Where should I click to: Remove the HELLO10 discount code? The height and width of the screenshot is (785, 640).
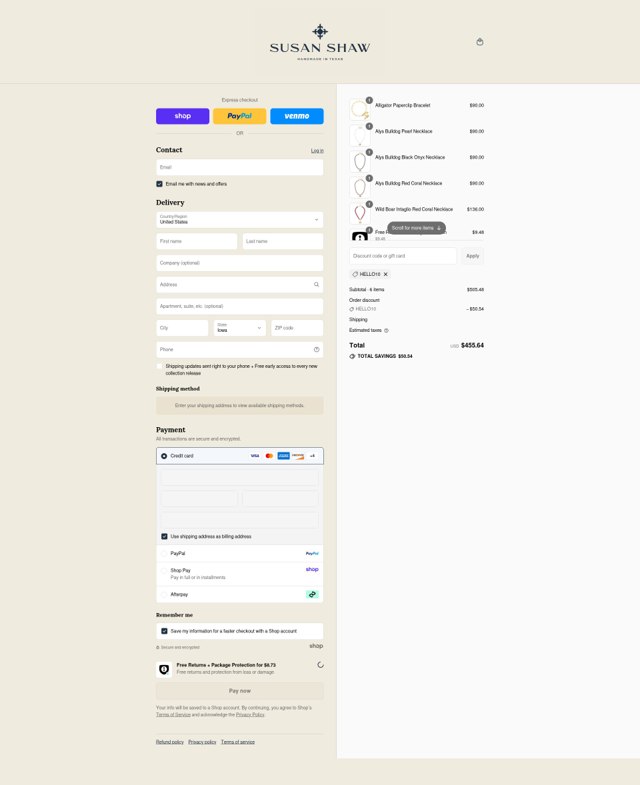click(386, 274)
